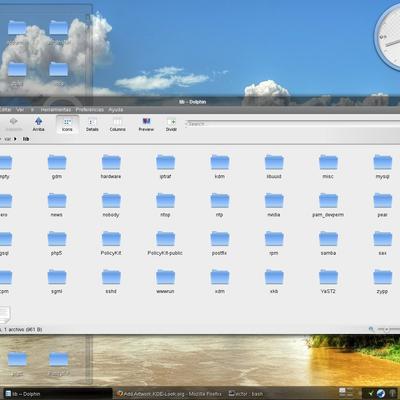Open the Herramientas menu
Viewport: 400px width, 400px height.
(x=55, y=109)
